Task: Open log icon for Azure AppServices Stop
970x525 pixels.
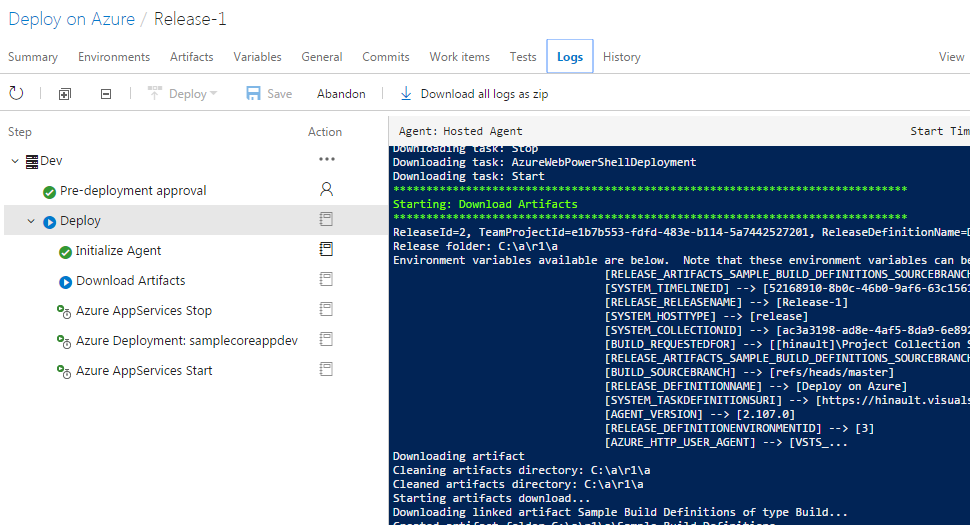Action: pos(325,309)
